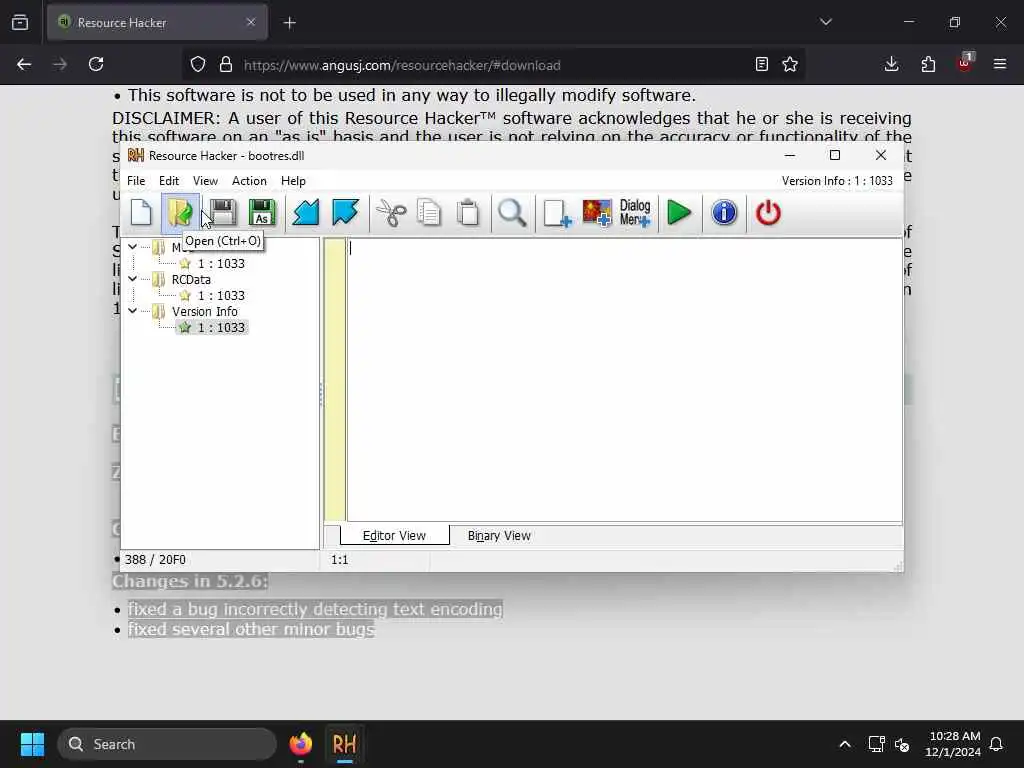This screenshot has width=1024, height=768.
Task: Click the green Compile play icon
Action: point(679,213)
